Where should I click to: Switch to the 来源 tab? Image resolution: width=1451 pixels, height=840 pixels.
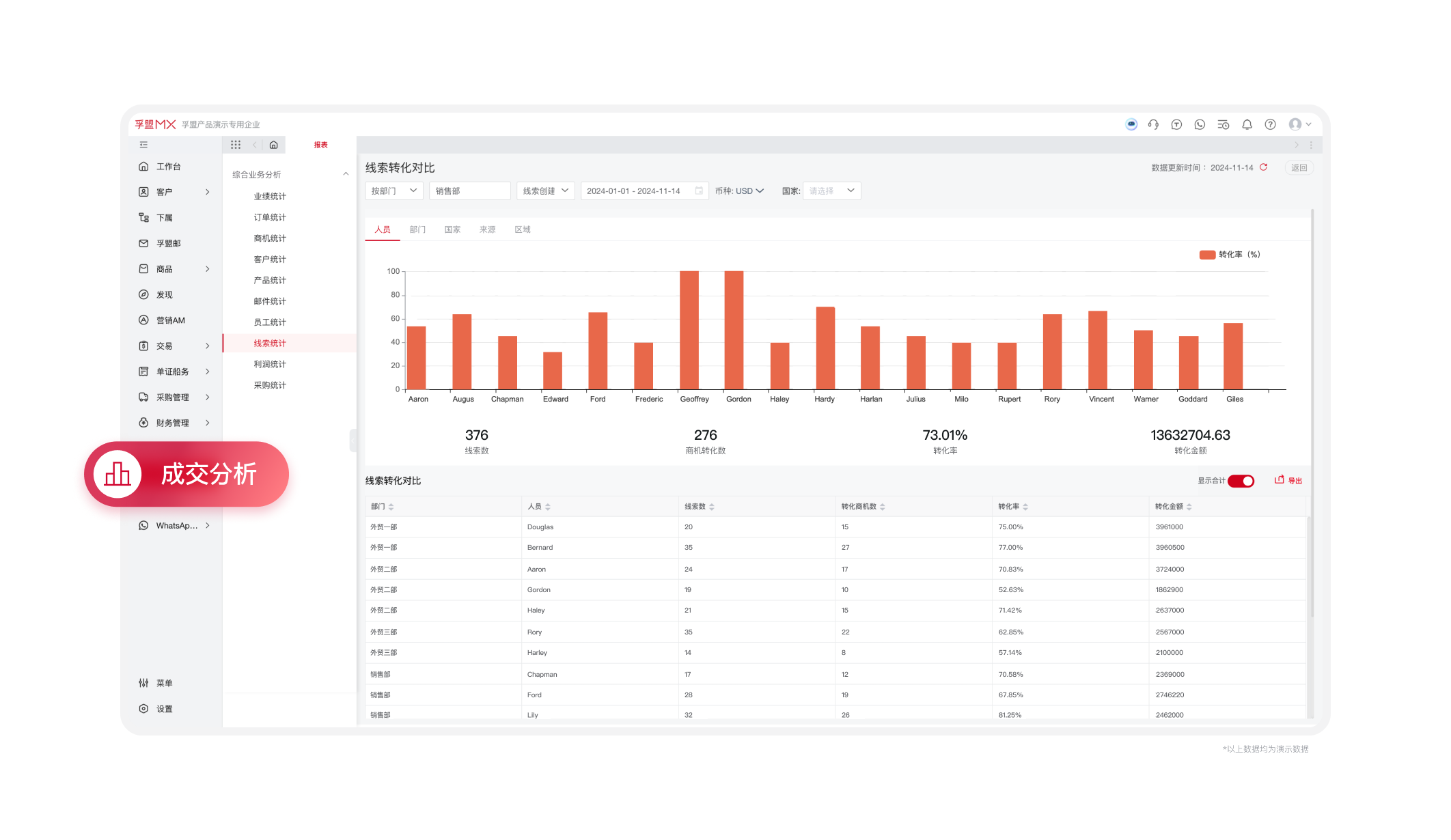487,229
